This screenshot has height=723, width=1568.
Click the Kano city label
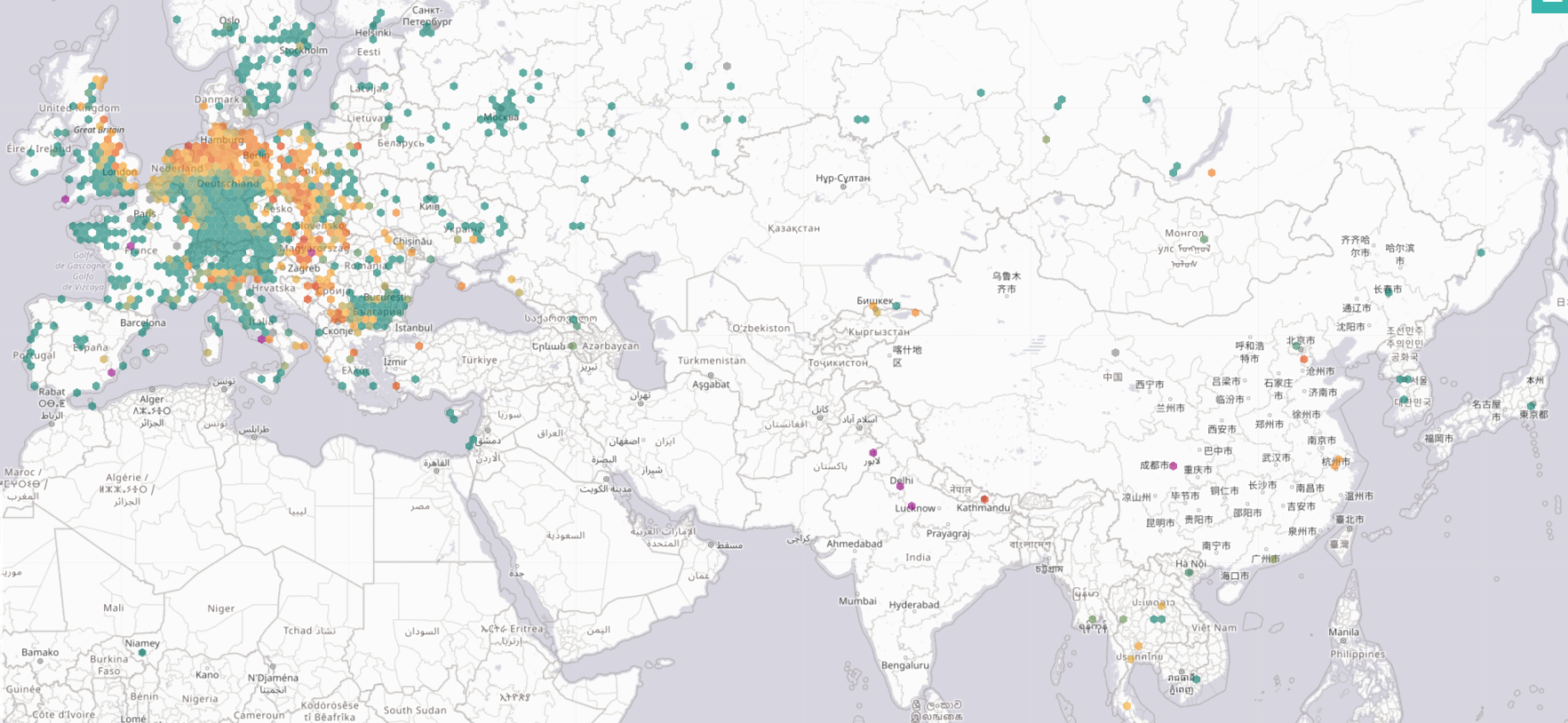pyautogui.click(x=207, y=675)
